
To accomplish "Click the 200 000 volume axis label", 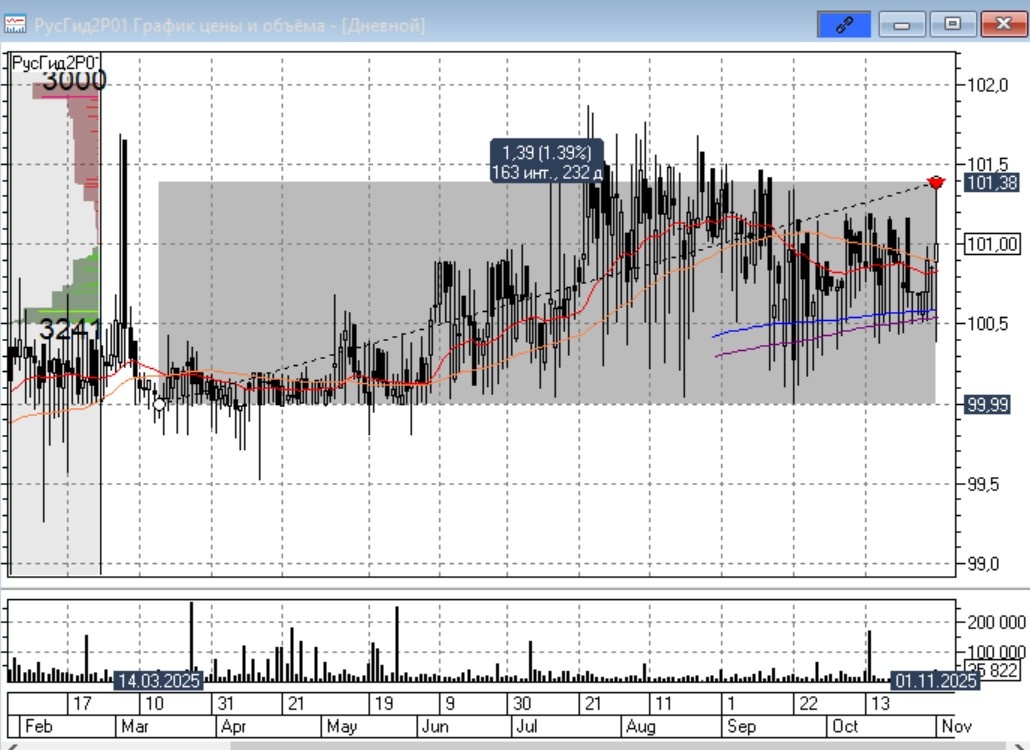I will tap(996, 622).
